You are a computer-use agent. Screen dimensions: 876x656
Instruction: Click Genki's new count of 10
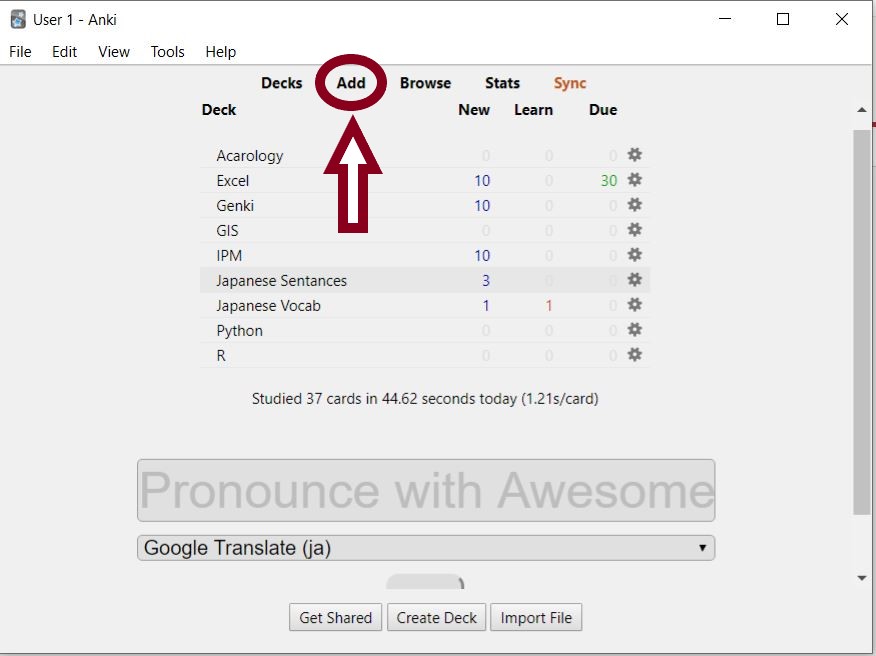(482, 206)
